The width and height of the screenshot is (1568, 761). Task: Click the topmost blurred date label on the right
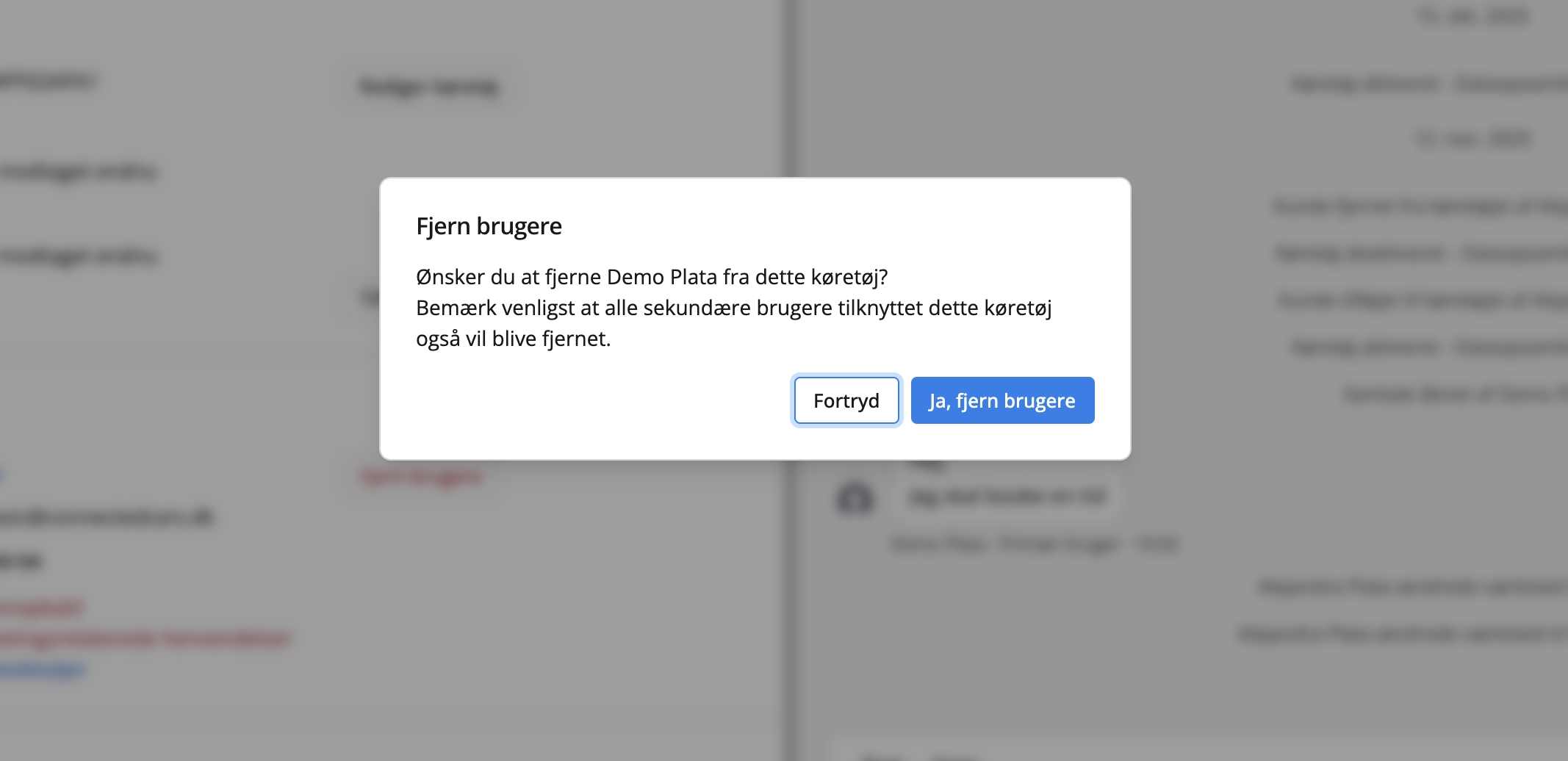[x=1473, y=15]
